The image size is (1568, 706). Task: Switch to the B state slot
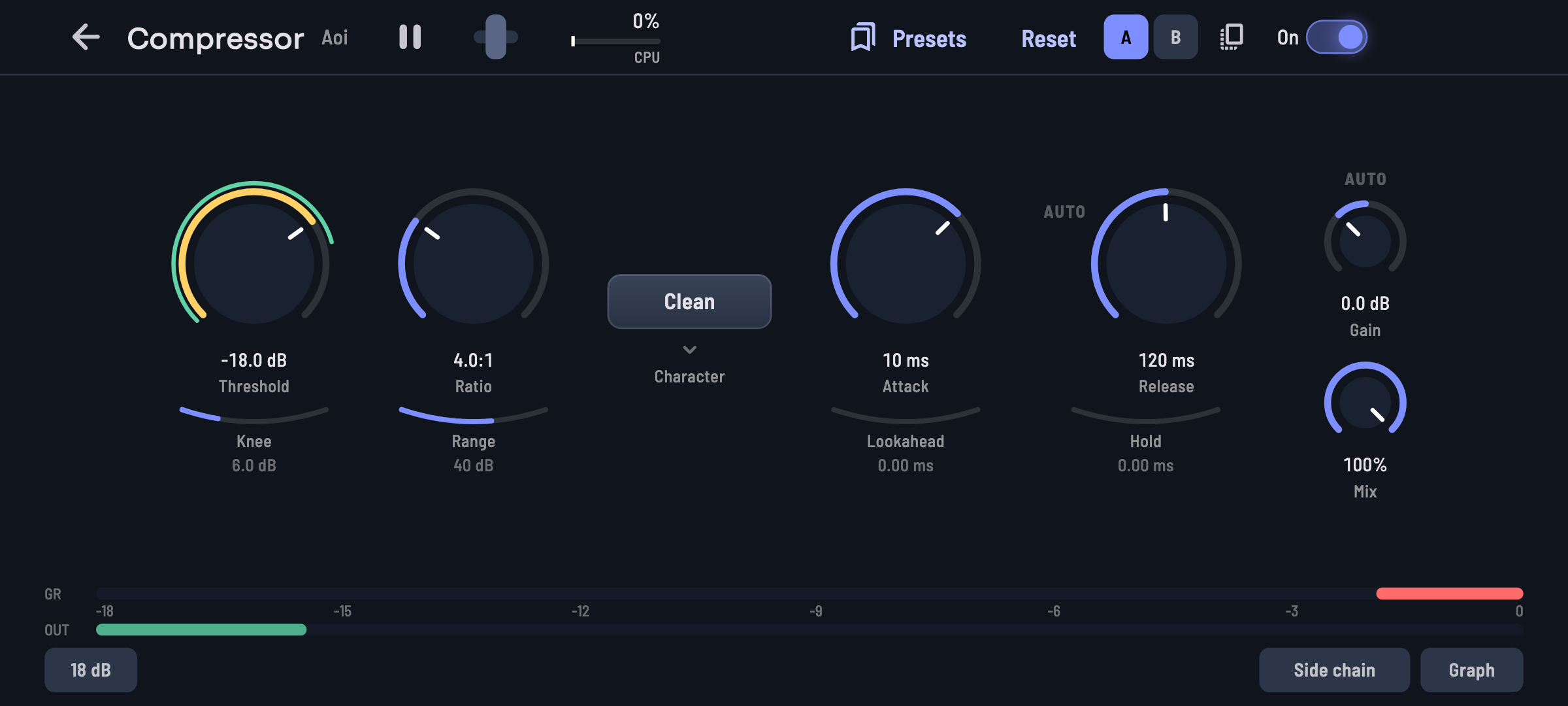(x=1175, y=37)
